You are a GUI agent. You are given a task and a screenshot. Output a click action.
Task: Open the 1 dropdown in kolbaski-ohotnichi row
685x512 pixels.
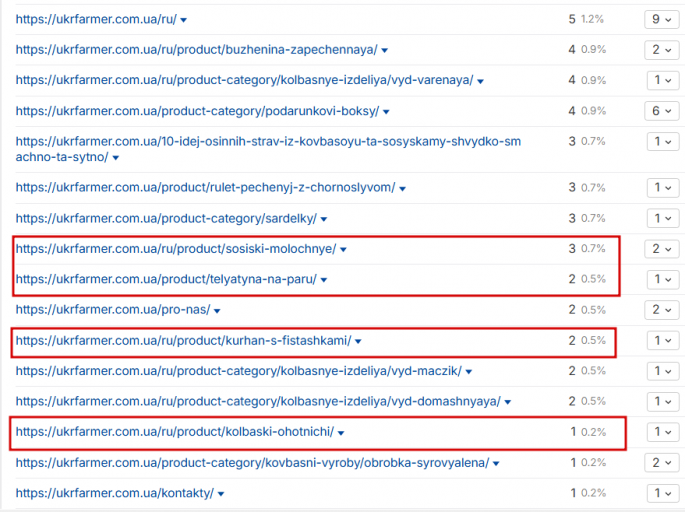tap(663, 432)
